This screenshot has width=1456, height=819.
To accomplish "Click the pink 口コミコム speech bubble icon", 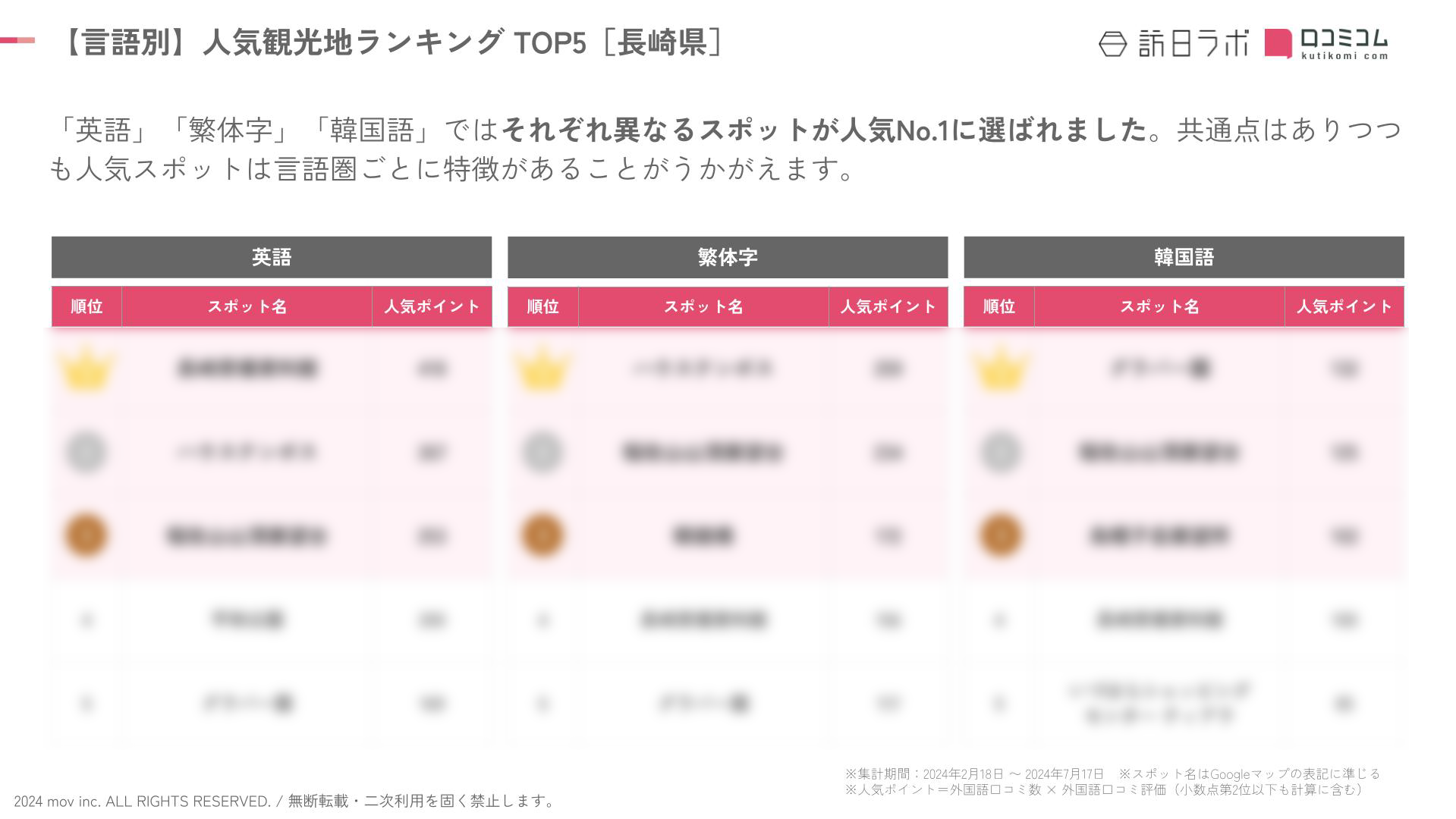I will [x=1278, y=43].
